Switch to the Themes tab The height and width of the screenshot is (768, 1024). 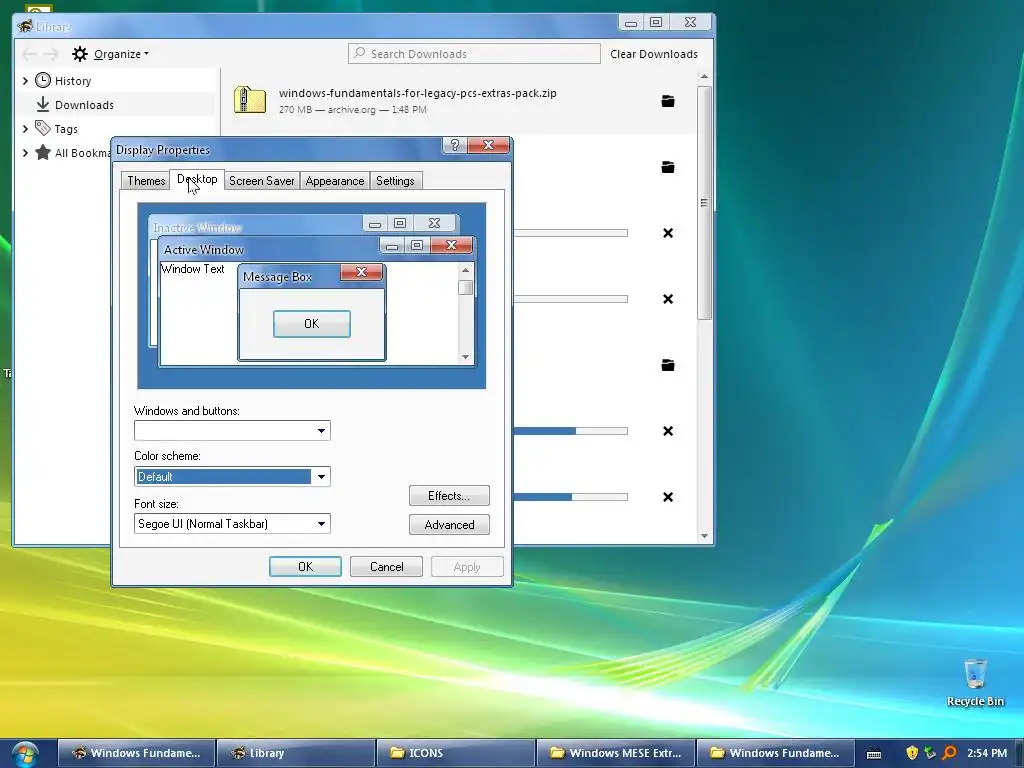pos(146,181)
